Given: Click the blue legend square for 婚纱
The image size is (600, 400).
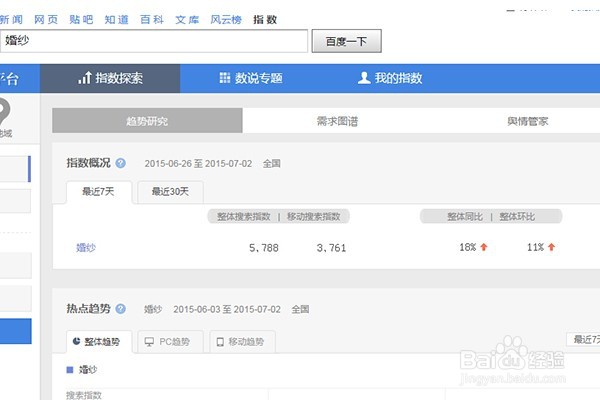Looking at the screenshot, I should pos(70,370).
